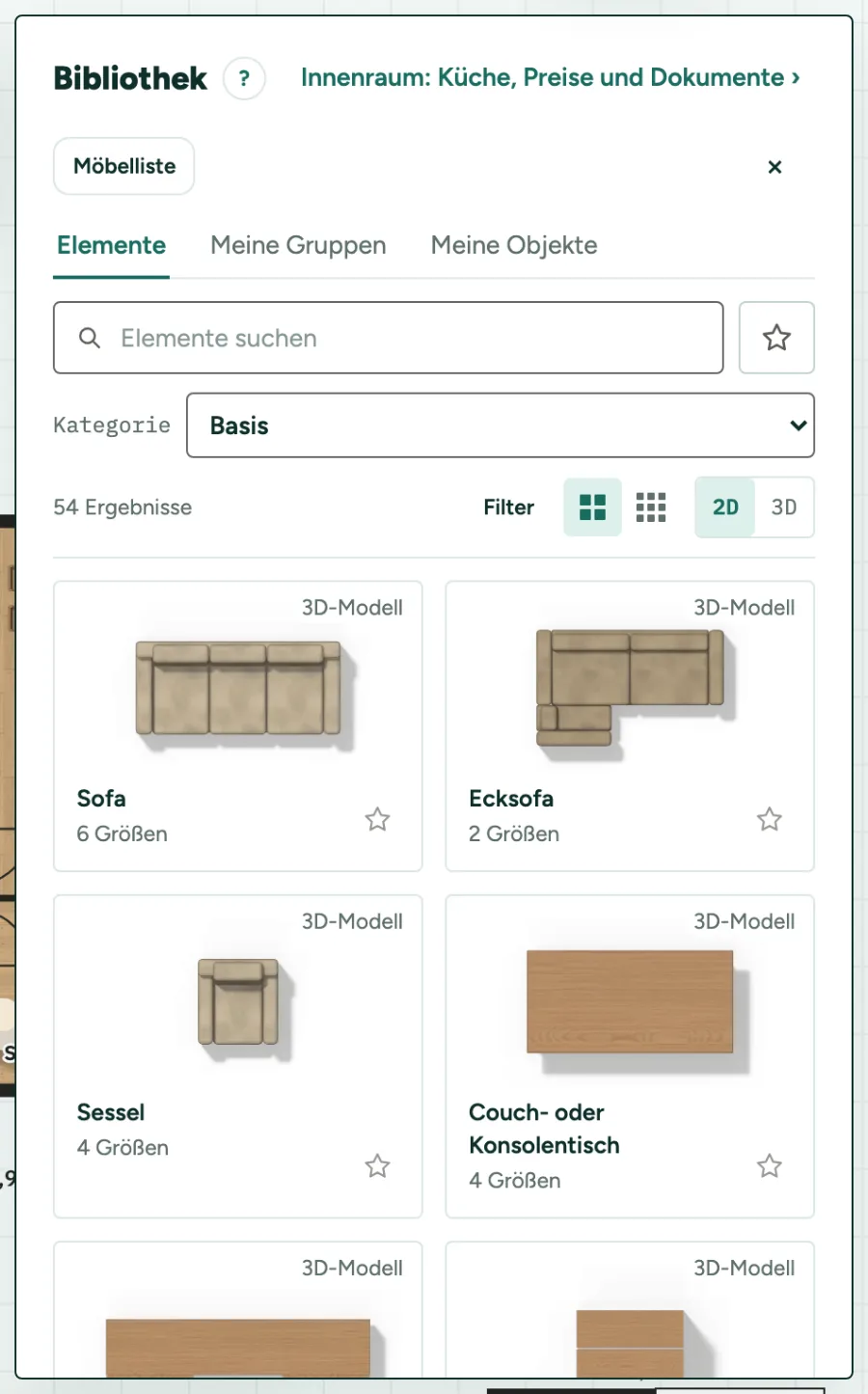Favorite the Ecksofa item star
Image resolution: width=868 pixels, height=1394 pixels.
coord(769,819)
